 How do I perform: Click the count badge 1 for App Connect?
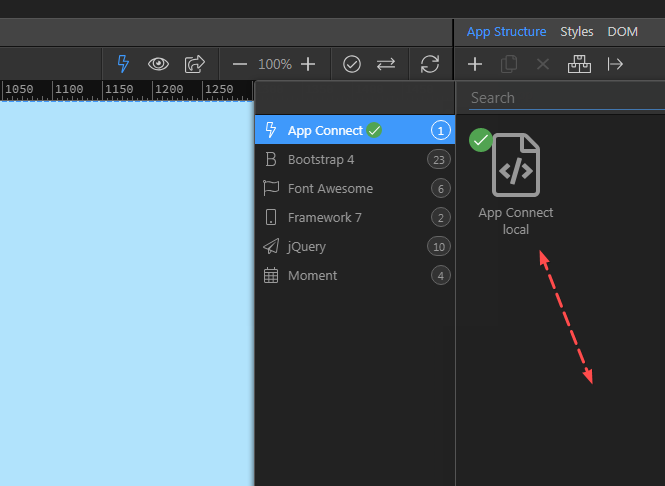[x=441, y=131]
